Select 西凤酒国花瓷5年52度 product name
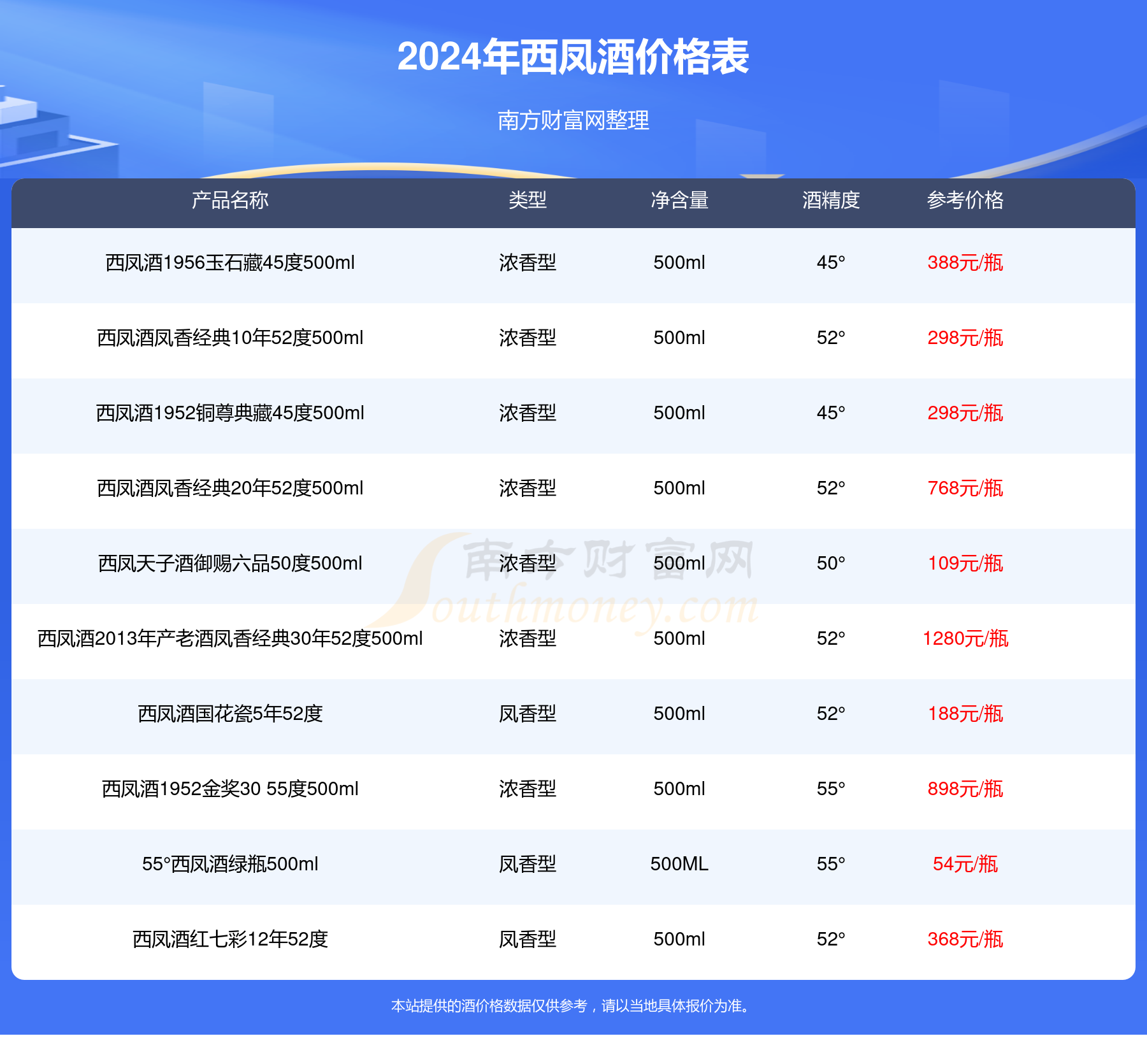 (x=230, y=714)
